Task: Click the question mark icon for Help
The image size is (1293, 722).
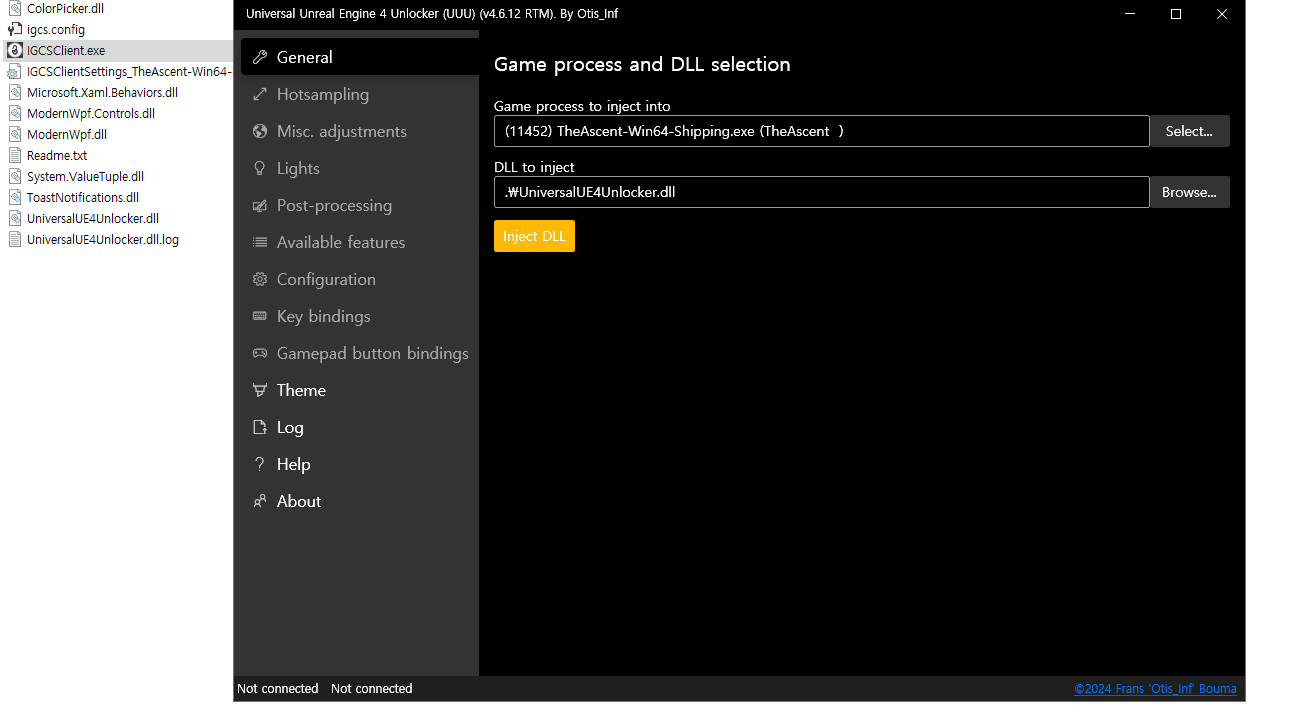Action: 260,464
